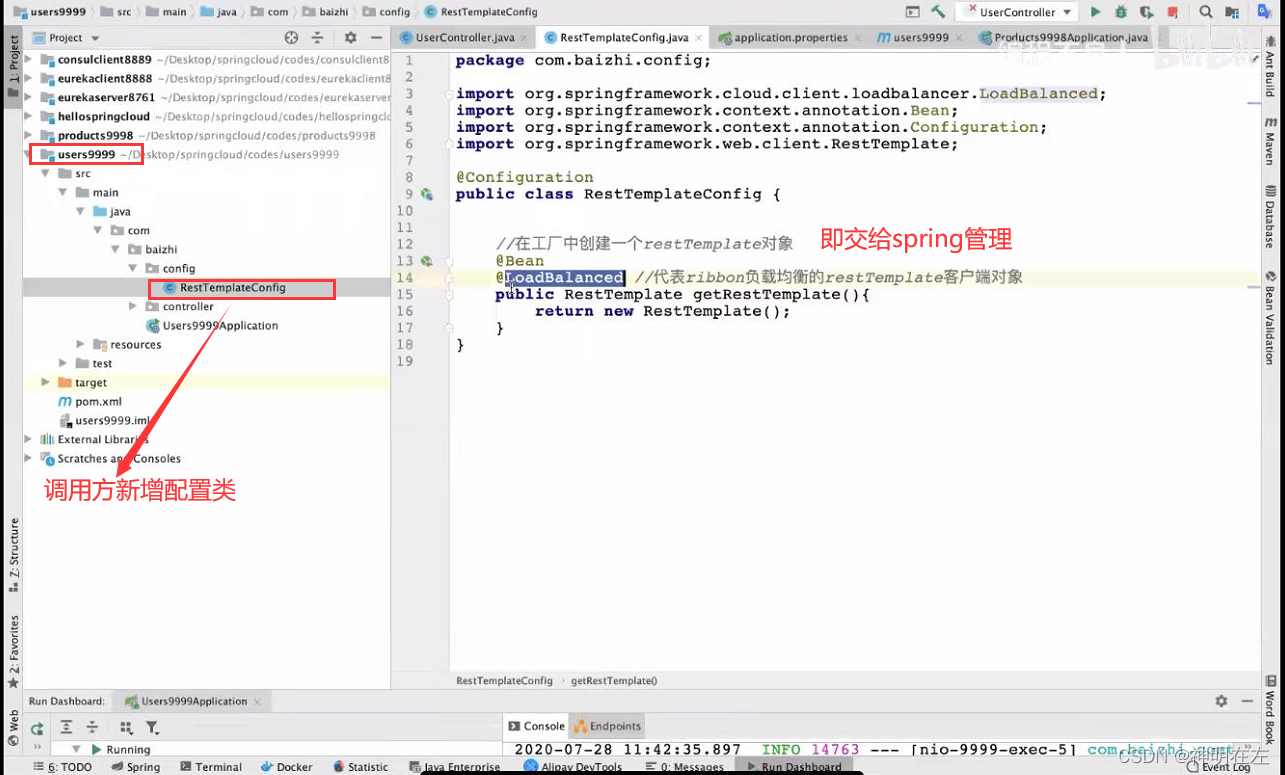Switch to the Products9998Application.java tab
The image size is (1285, 775).
pos(1070,38)
